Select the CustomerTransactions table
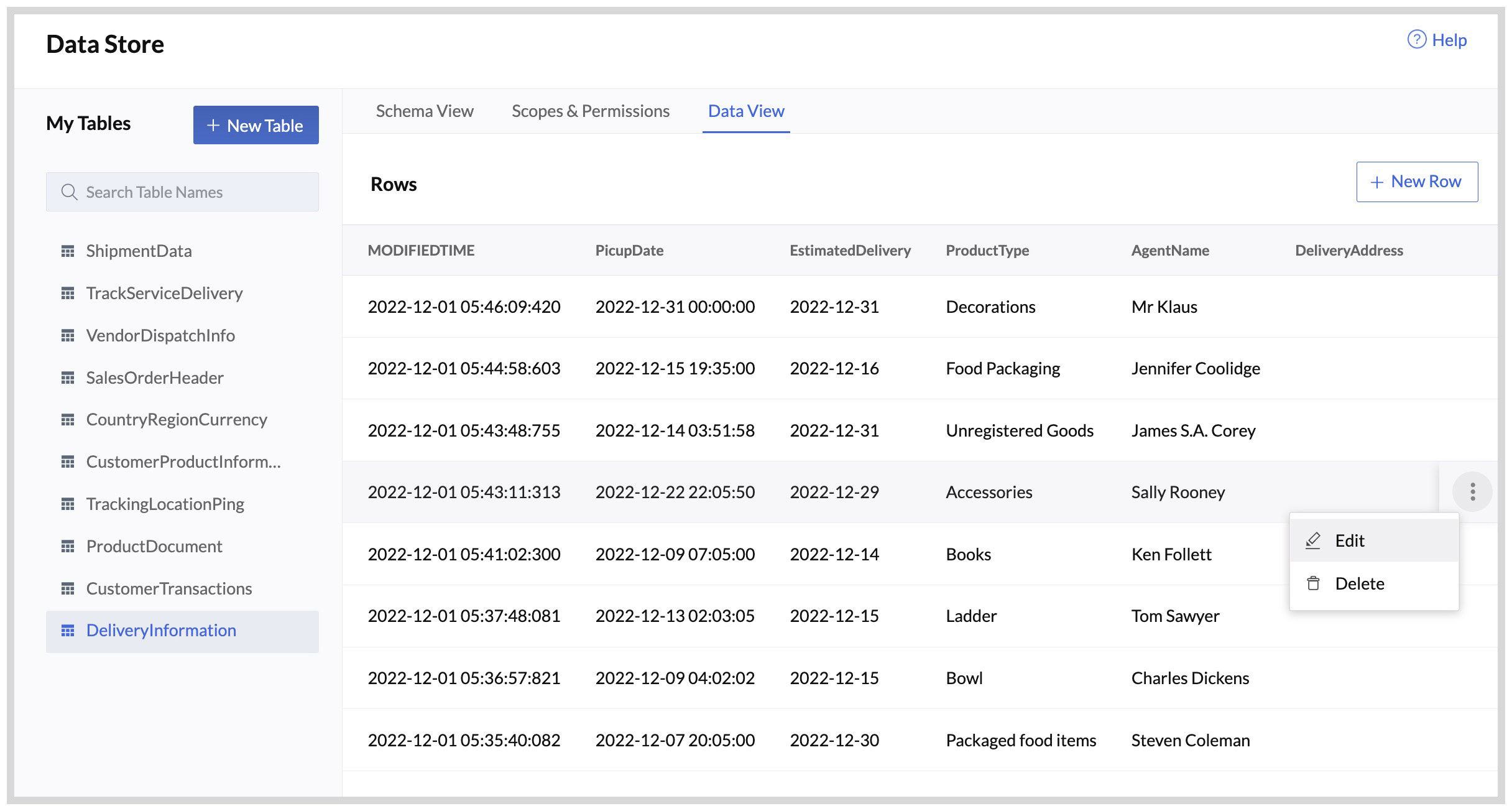Image resolution: width=1512 pixels, height=811 pixels. 169,588
